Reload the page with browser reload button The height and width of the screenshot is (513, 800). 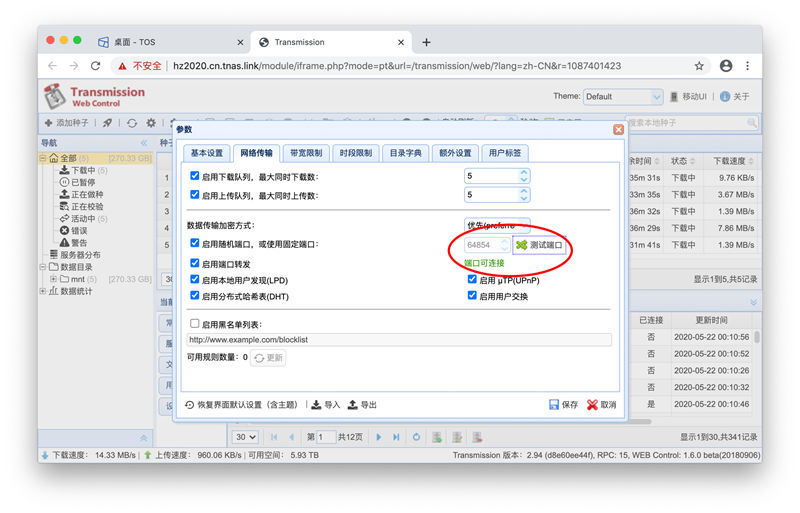coord(95,66)
